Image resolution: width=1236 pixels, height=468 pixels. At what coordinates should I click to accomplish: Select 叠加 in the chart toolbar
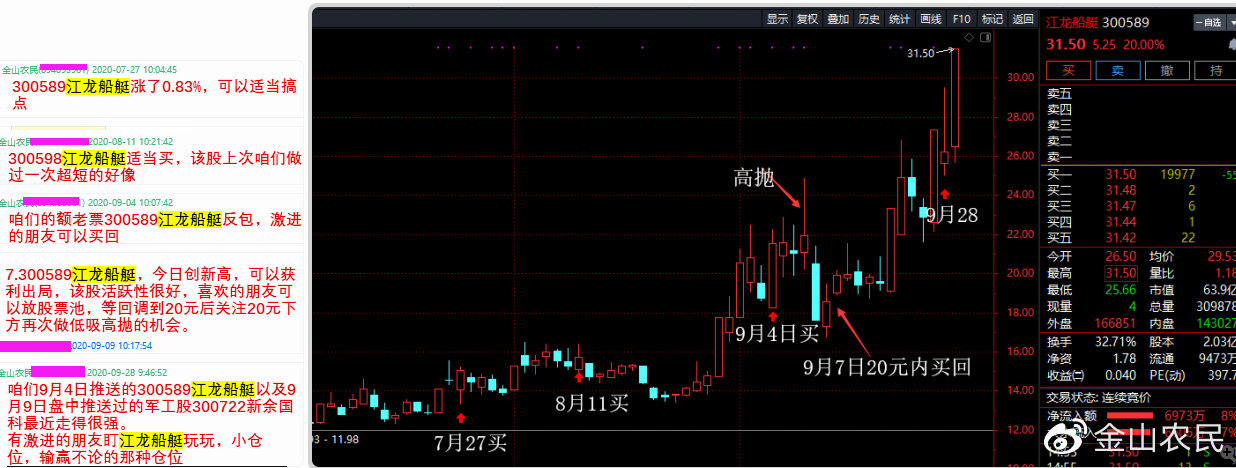click(x=838, y=18)
